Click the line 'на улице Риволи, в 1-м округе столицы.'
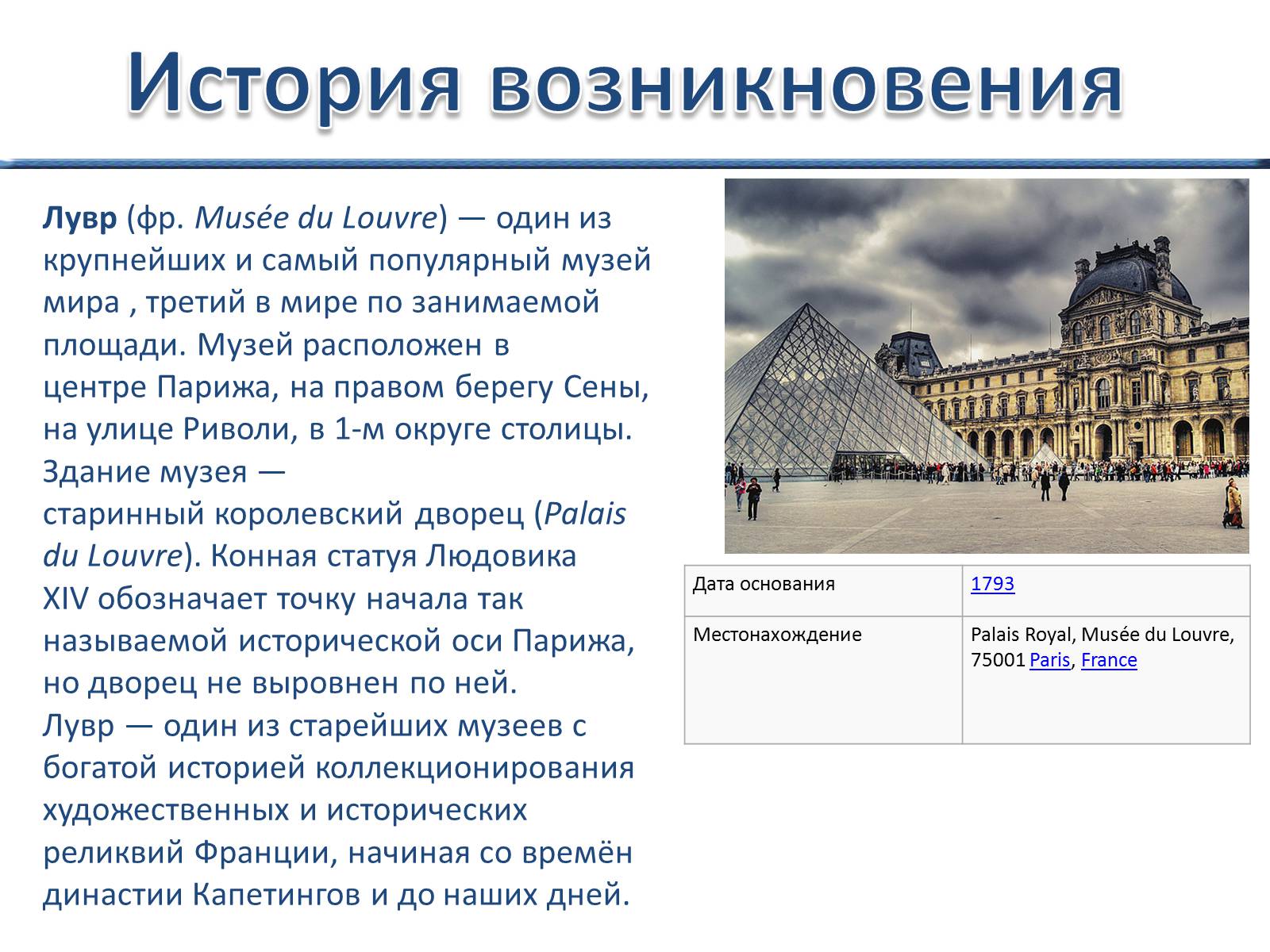The image size is (1270, 952). click(337, 429)
